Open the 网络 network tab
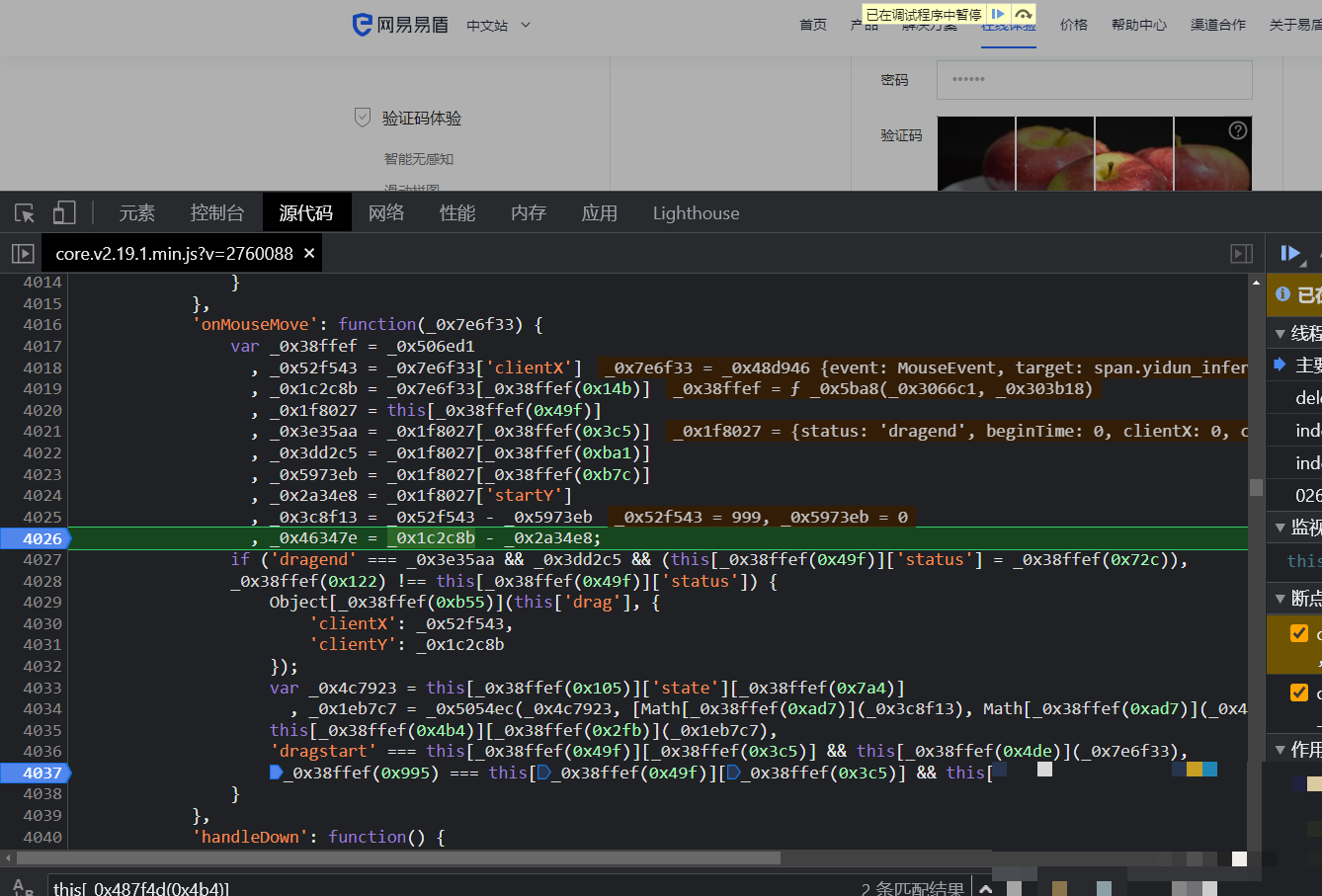Screen dimensions: 1322x896 (x=385, y=213)
